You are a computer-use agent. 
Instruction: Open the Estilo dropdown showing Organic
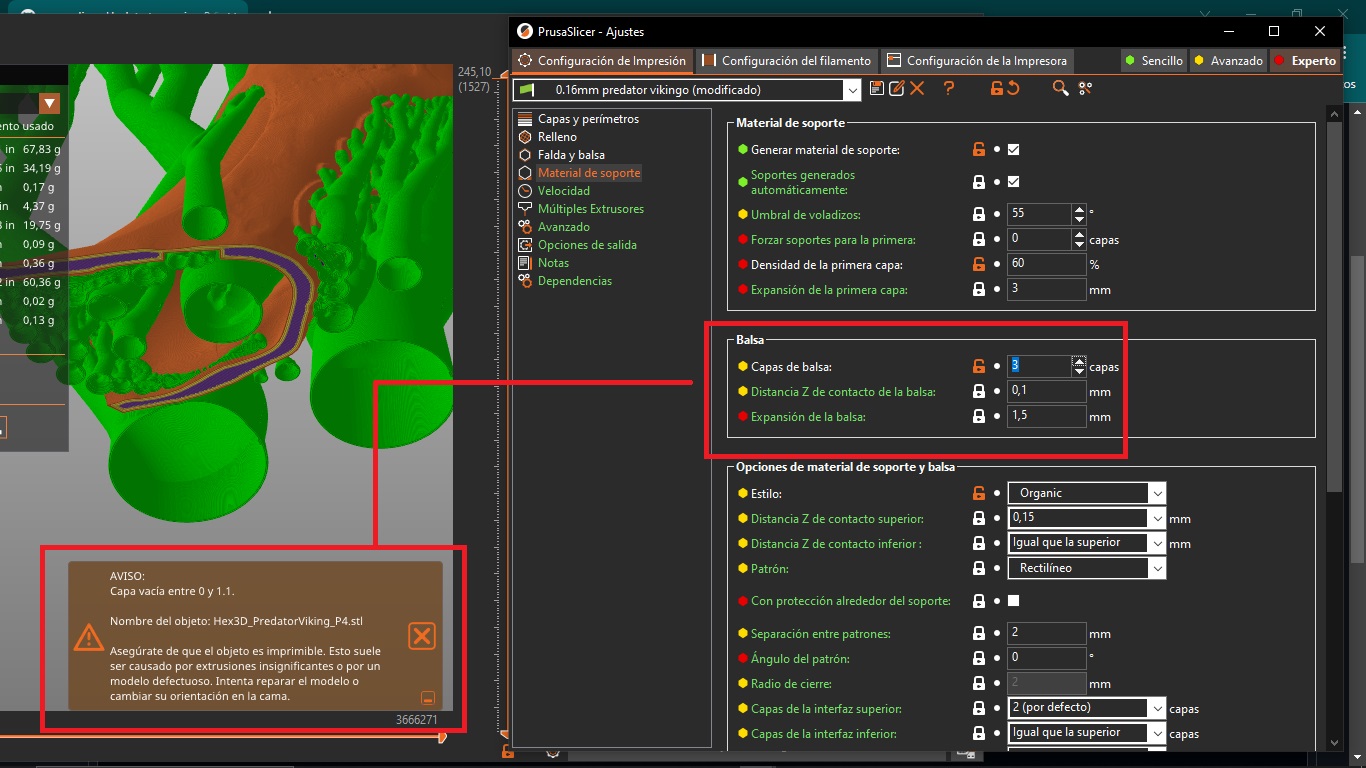1086,493
